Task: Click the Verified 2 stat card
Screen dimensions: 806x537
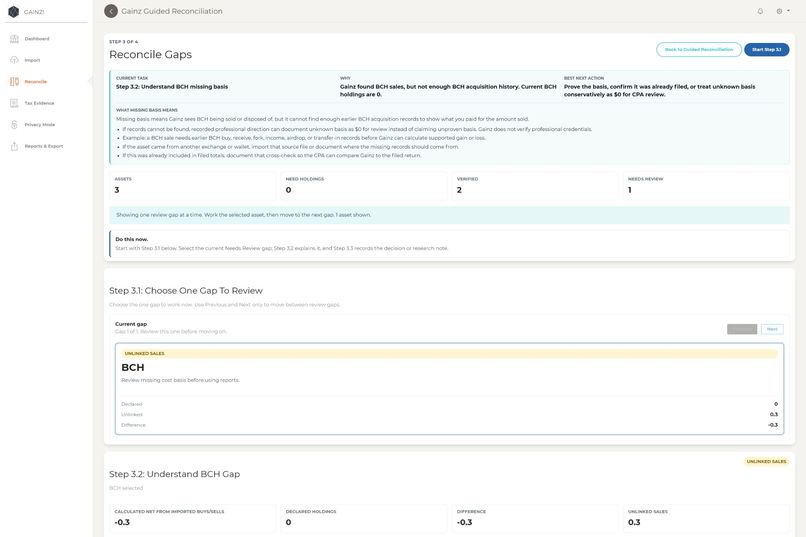Action: 535,186
